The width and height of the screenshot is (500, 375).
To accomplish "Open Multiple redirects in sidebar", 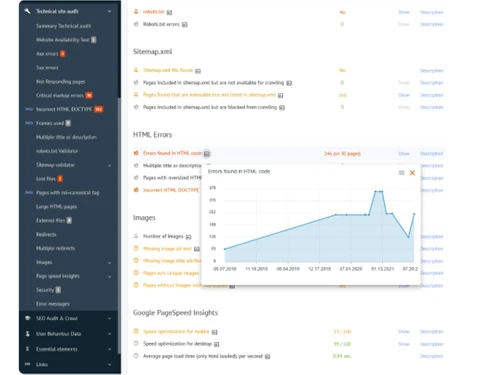I will (x=55, y=248).
